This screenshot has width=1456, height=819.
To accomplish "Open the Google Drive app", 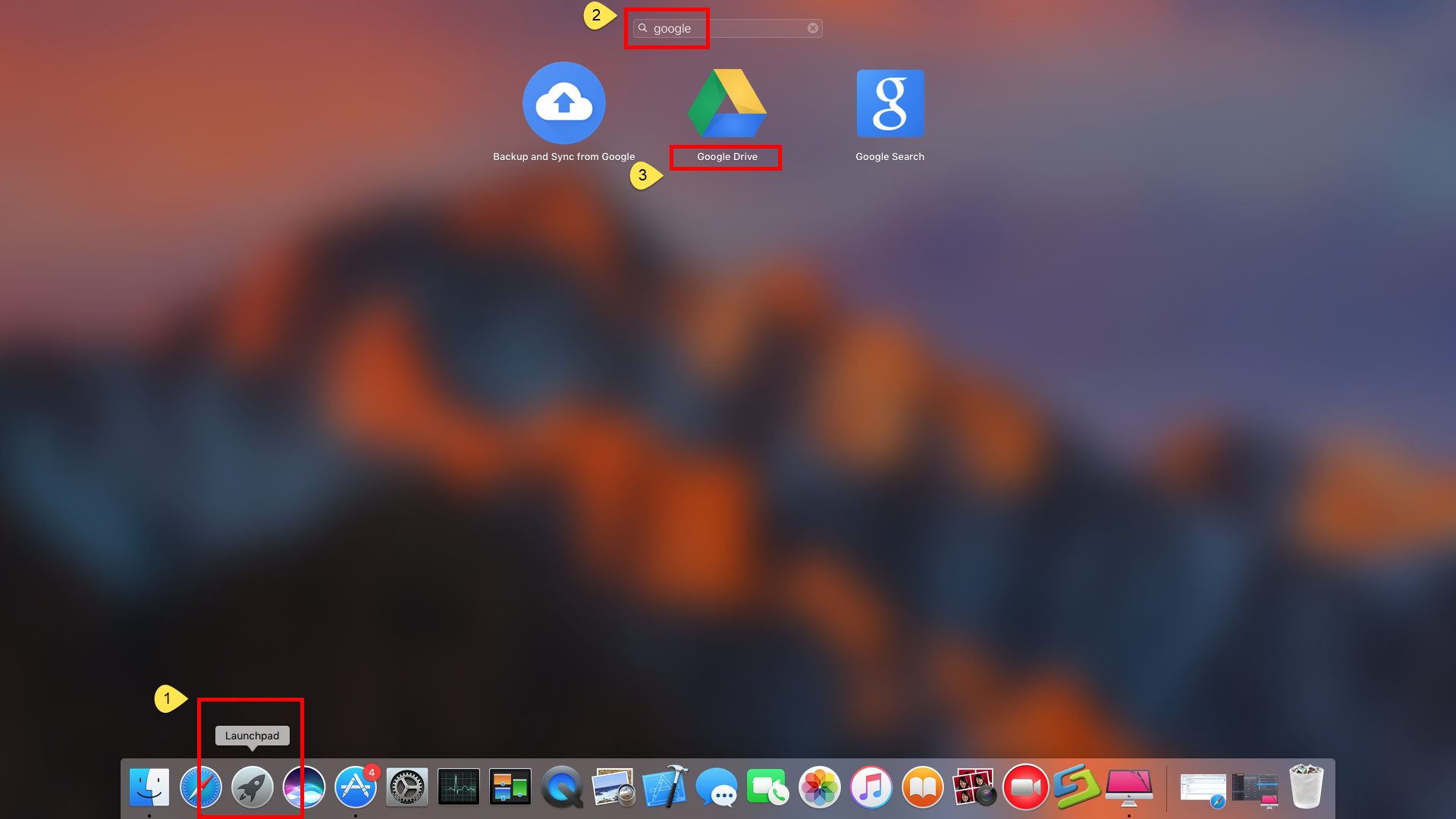I will (x=725, y=103).
